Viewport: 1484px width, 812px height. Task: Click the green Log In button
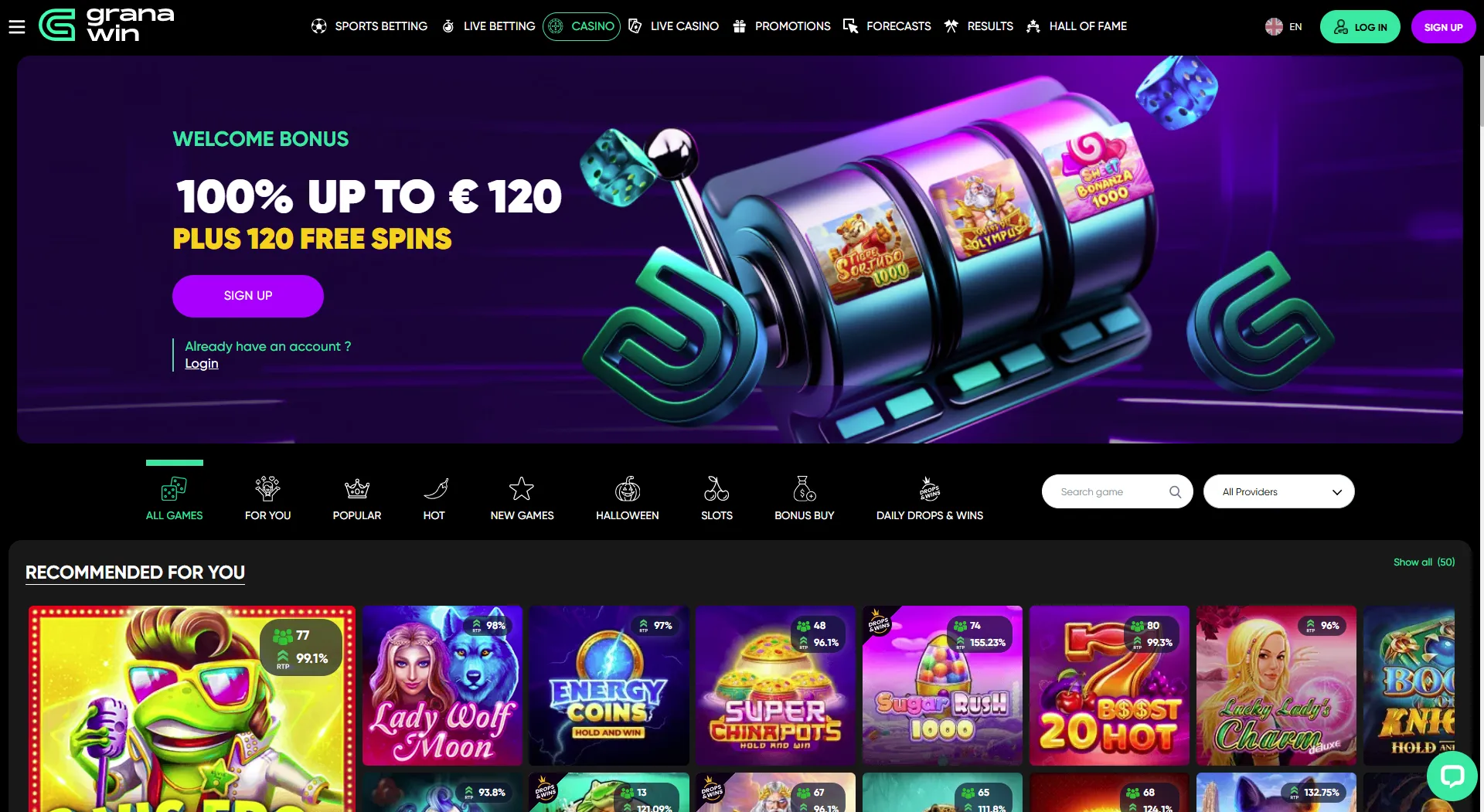click(x=1360, y=27)
